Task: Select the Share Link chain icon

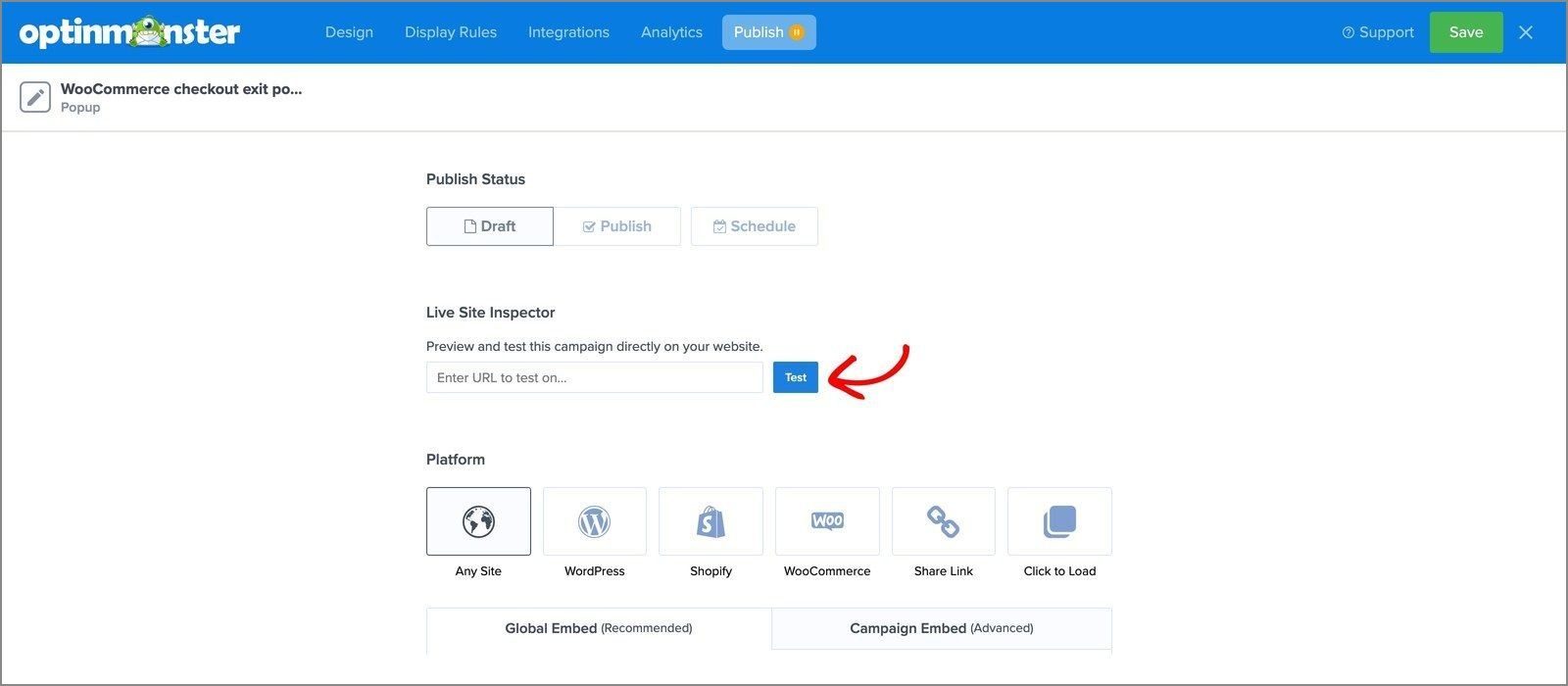Action: (944, 521)
